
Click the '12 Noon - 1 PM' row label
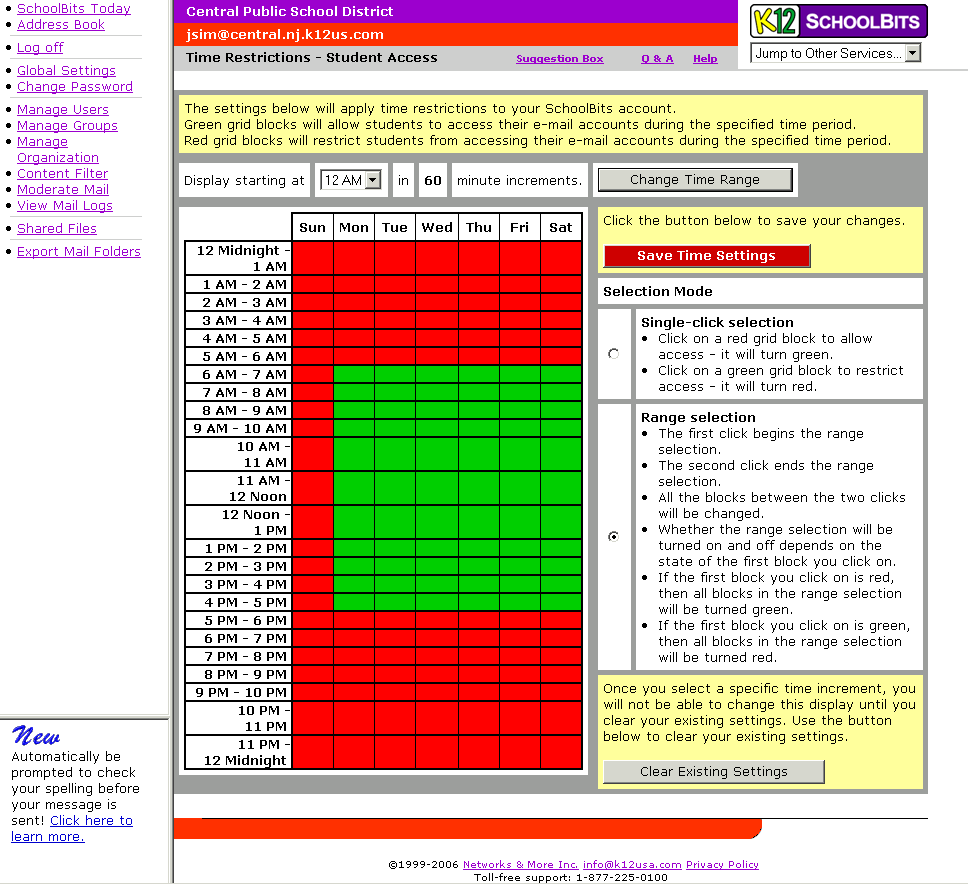[238, 522]
